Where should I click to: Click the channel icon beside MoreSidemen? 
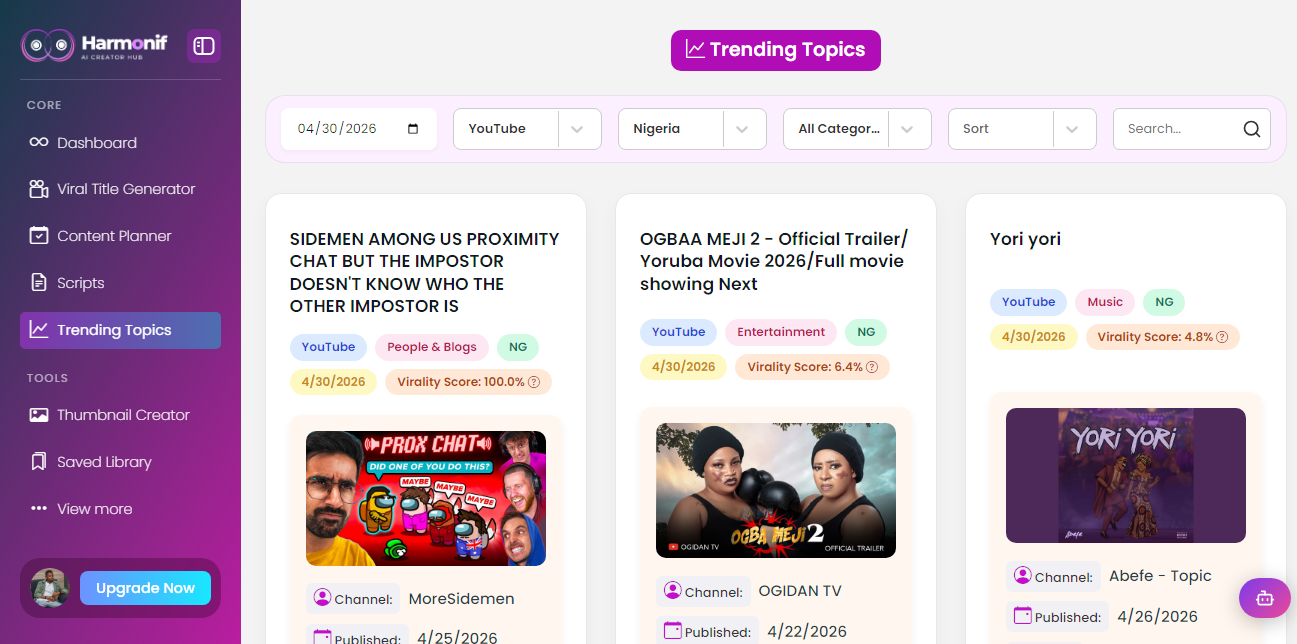click(x=322, y=598)
